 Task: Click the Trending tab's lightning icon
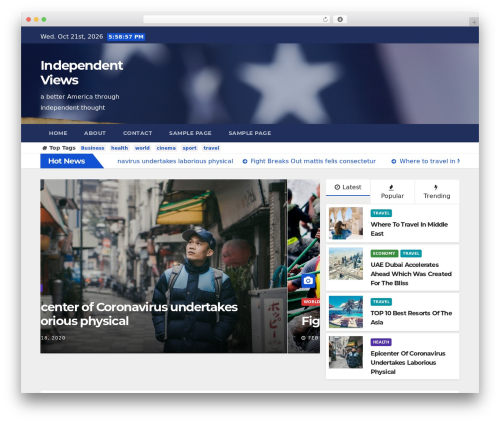click(436, 187)
